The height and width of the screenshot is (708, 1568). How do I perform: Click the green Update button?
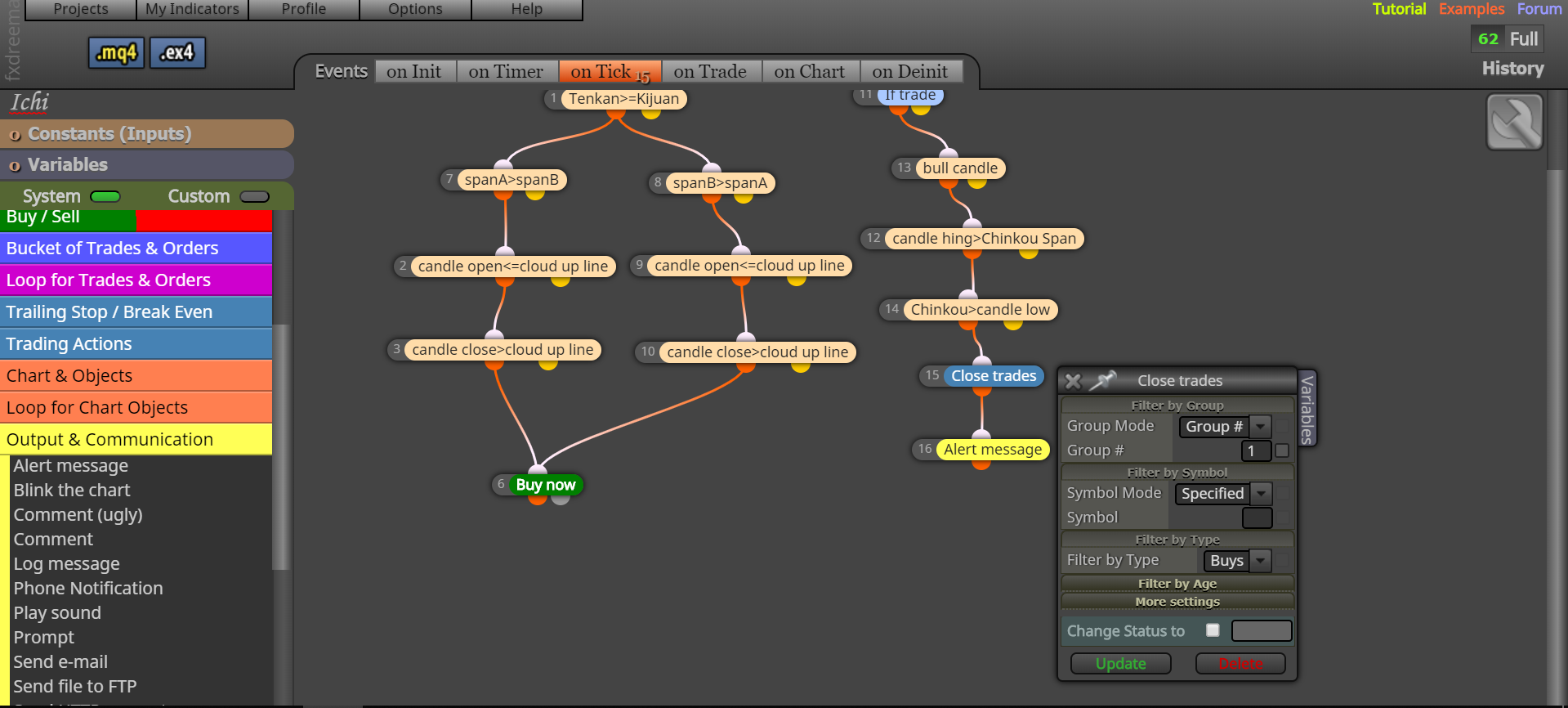(x=1120, y=664)
